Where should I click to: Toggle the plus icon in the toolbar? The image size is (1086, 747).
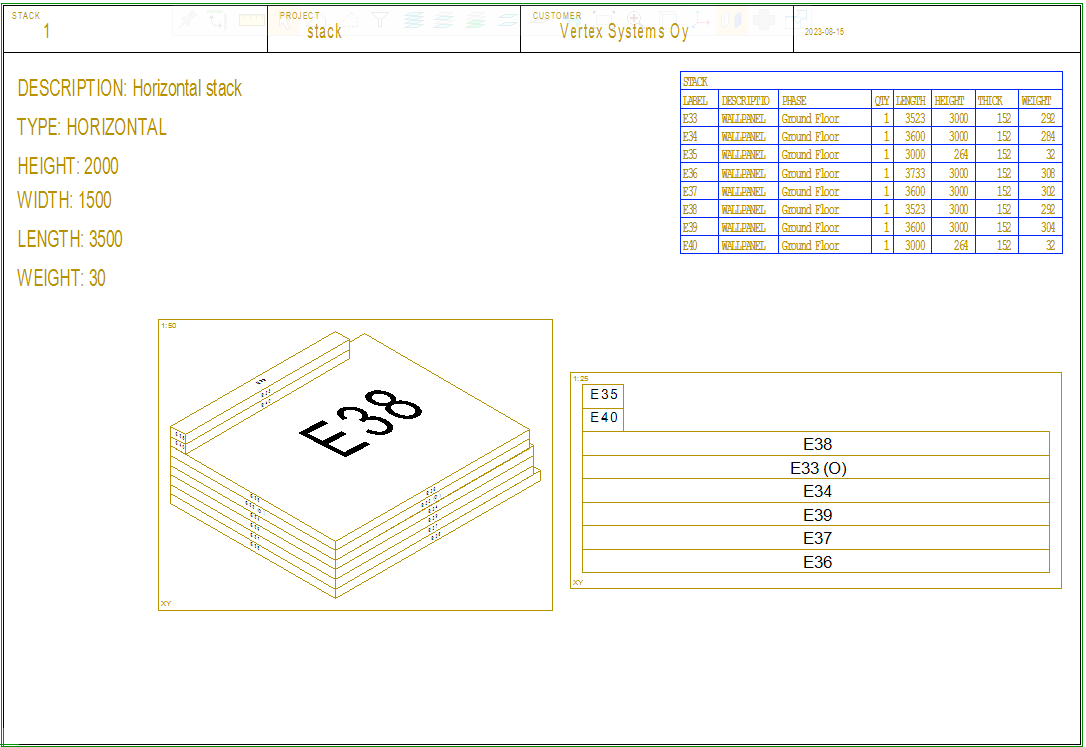(x=764, y=18)
